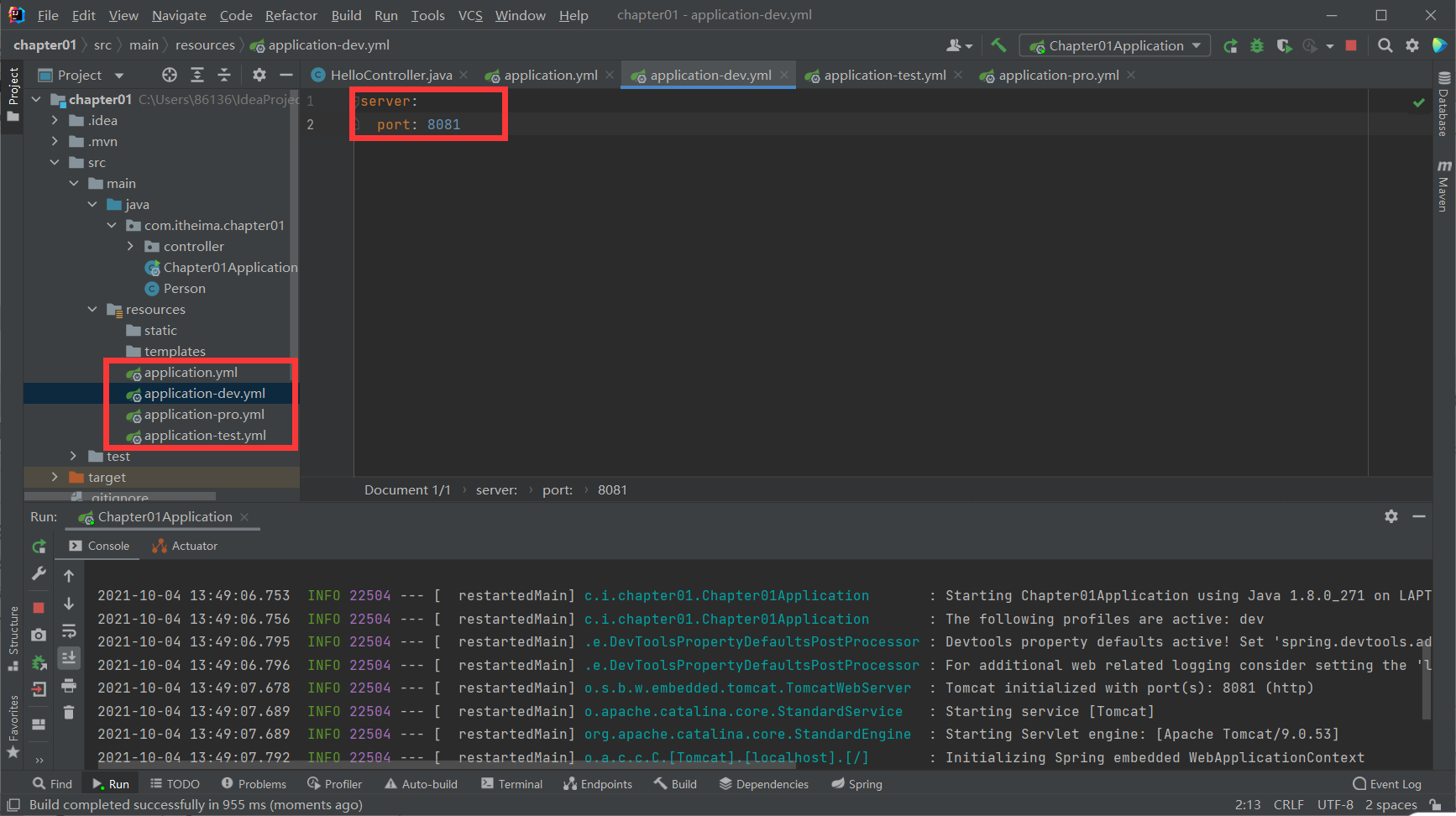This screenshot has width=1456, height=816.
Task: Enable scroll to end in console
Action: (70, 659)
